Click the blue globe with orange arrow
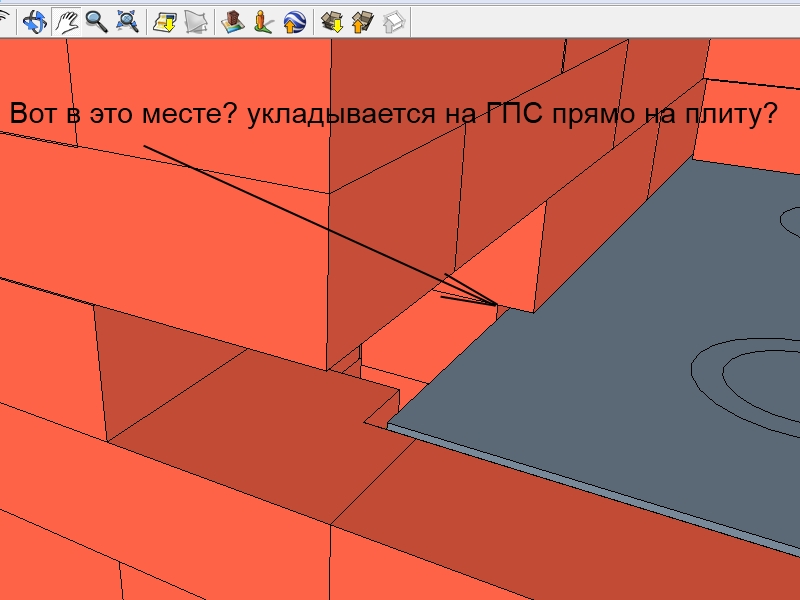800x600 pixels. [294, 21]
